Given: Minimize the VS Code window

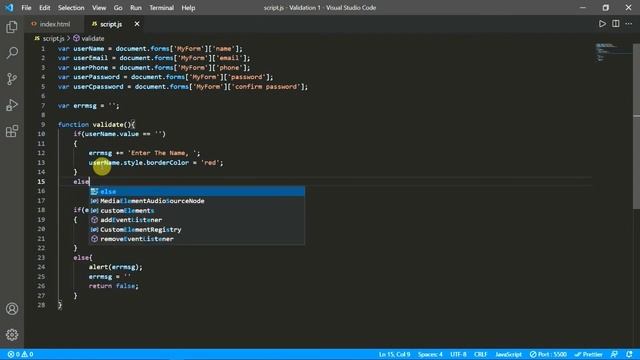Looking at the screenshot, I should point(582,8).
